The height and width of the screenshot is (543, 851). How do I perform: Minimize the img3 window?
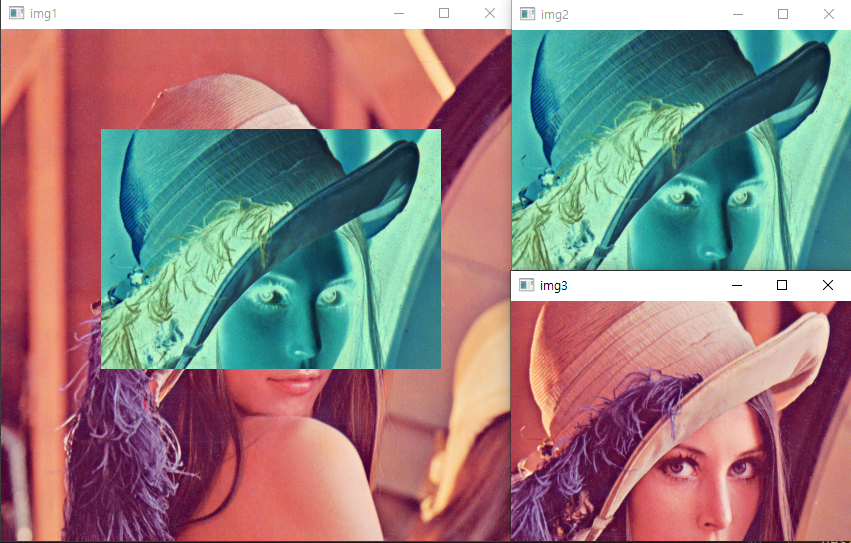736,285
